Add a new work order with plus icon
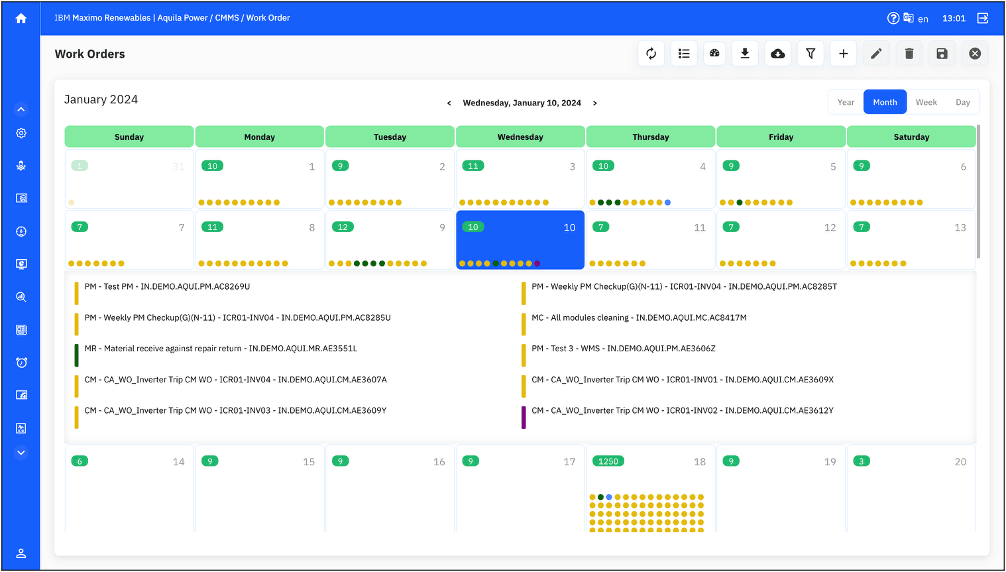Image resolution: width=1006 pixels, height=572 pixels. click(x=843, y=54)
